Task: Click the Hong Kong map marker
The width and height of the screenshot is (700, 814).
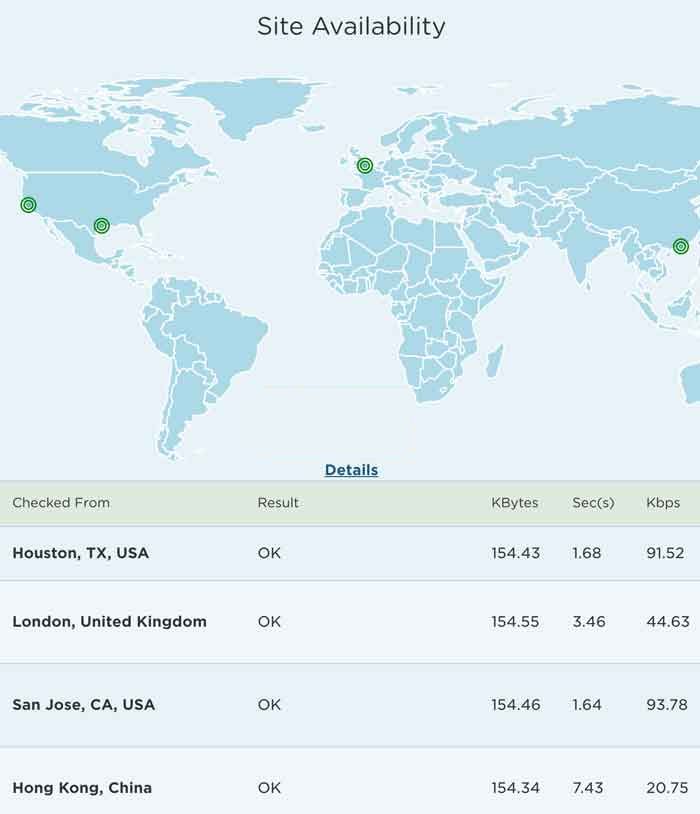Action: pyautogui.click(x=681, y=246)
